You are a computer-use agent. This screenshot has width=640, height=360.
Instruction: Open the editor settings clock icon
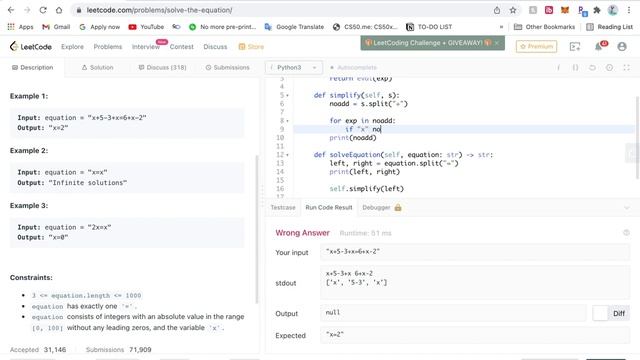(x=609, y=67)
